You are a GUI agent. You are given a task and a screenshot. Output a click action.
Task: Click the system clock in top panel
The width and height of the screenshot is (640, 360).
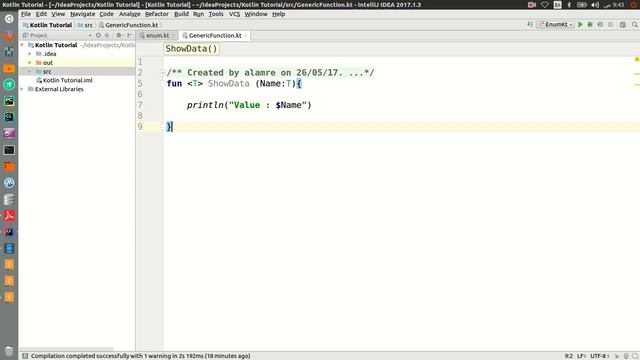615,5
